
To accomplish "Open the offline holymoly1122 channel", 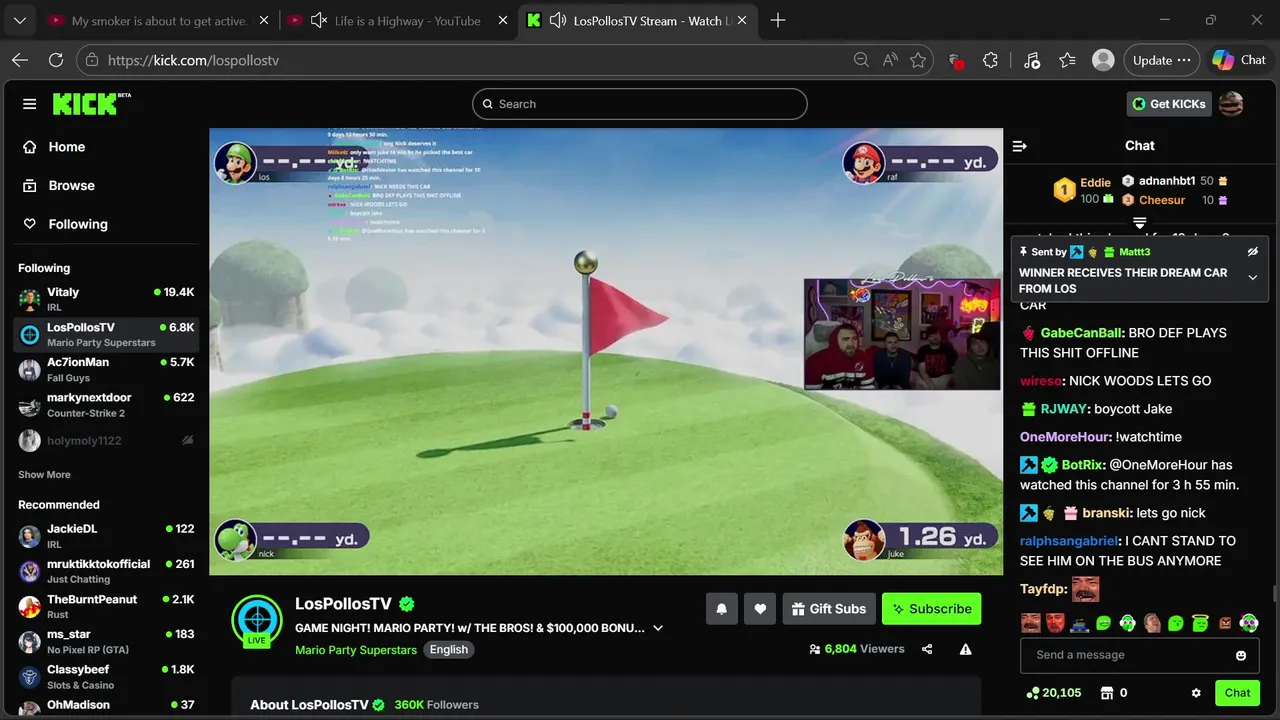I will pyautogui.click(x=106, y=440).
